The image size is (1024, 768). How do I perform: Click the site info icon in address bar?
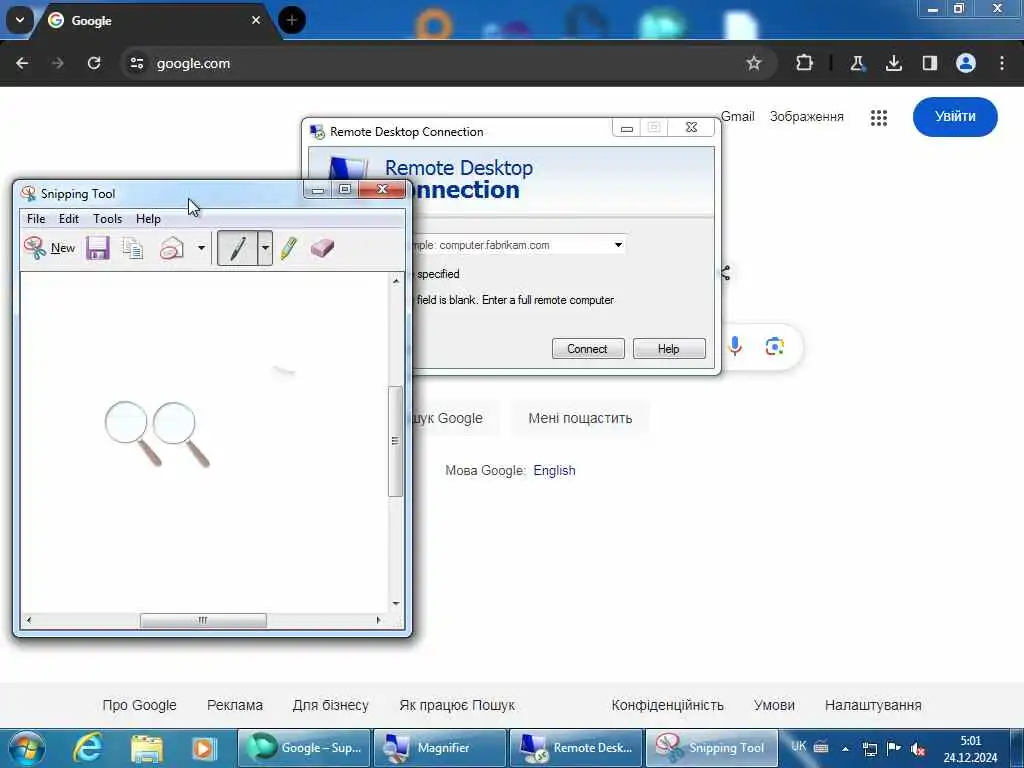coord(136,63)
